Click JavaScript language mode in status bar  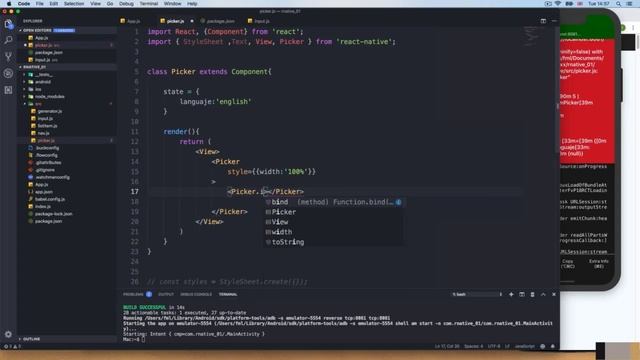525,346
